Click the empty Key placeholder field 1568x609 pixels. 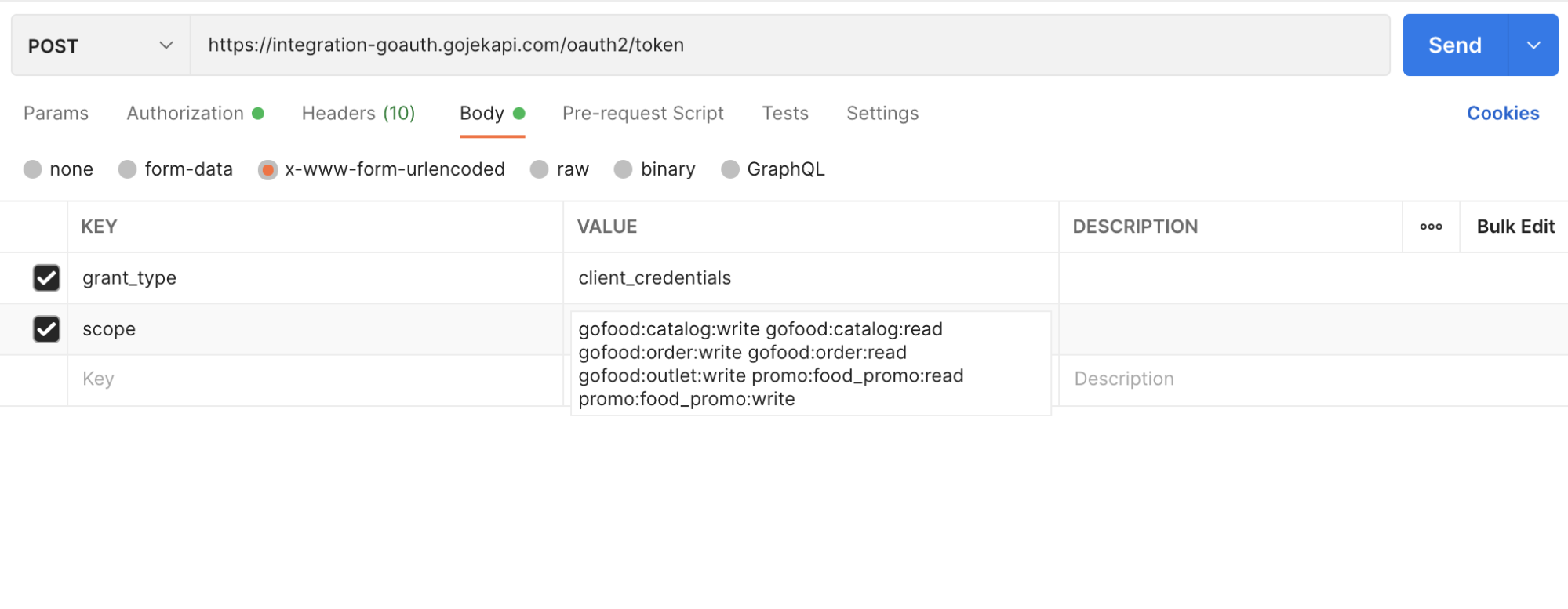click(315, 379)
